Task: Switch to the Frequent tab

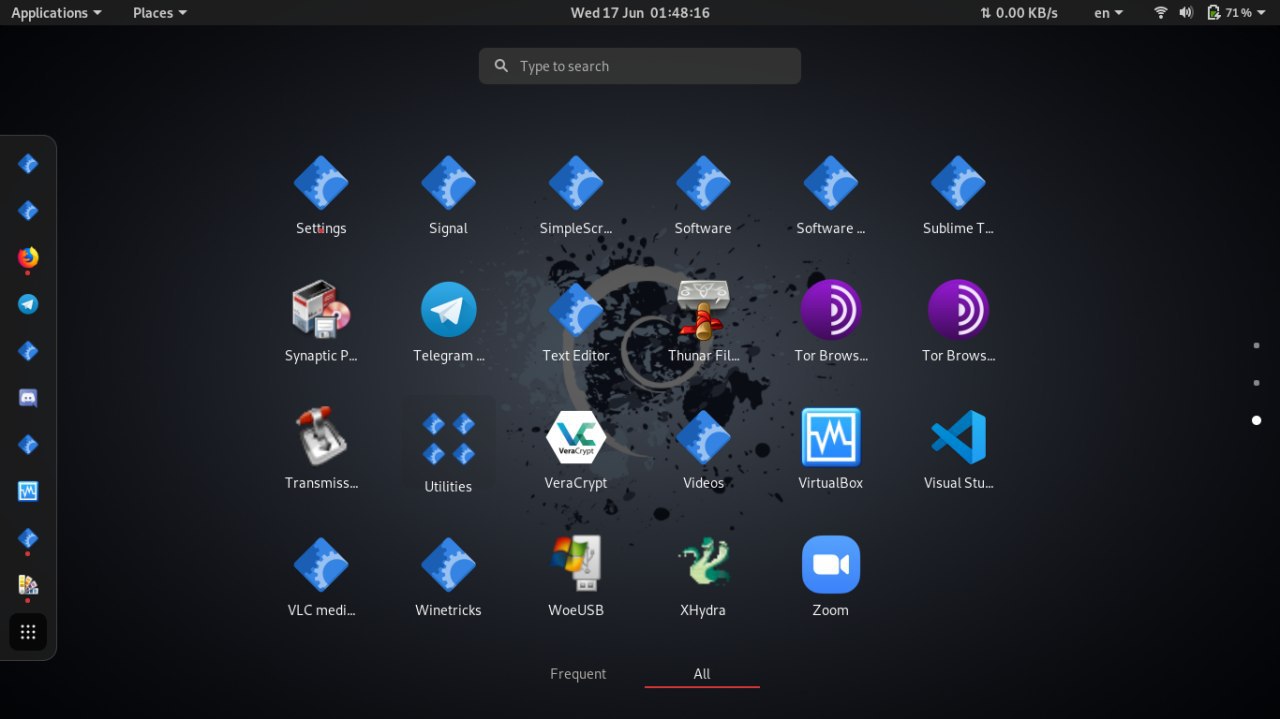Action: (578, 674)
